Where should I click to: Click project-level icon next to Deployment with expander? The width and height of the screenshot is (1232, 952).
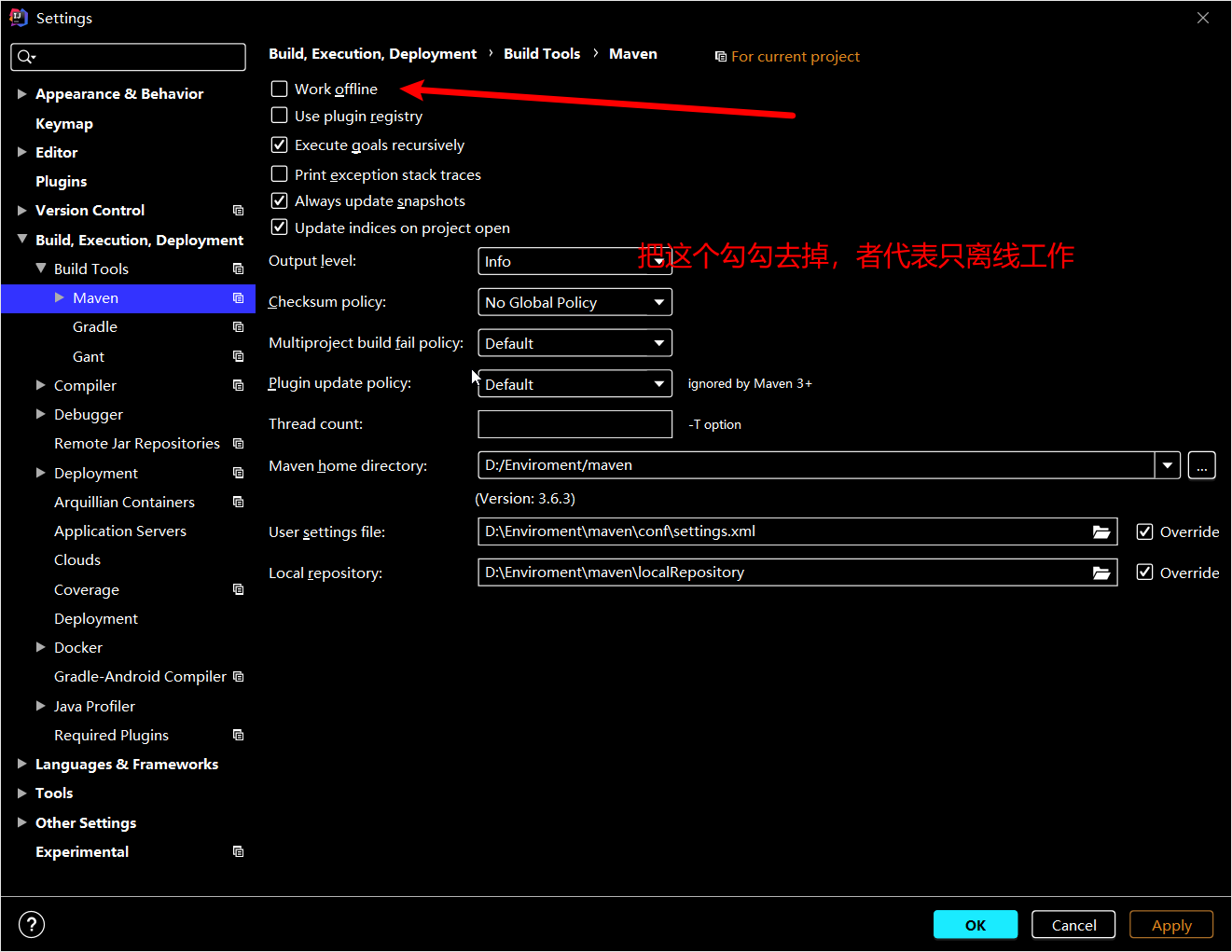pos(238,473)
